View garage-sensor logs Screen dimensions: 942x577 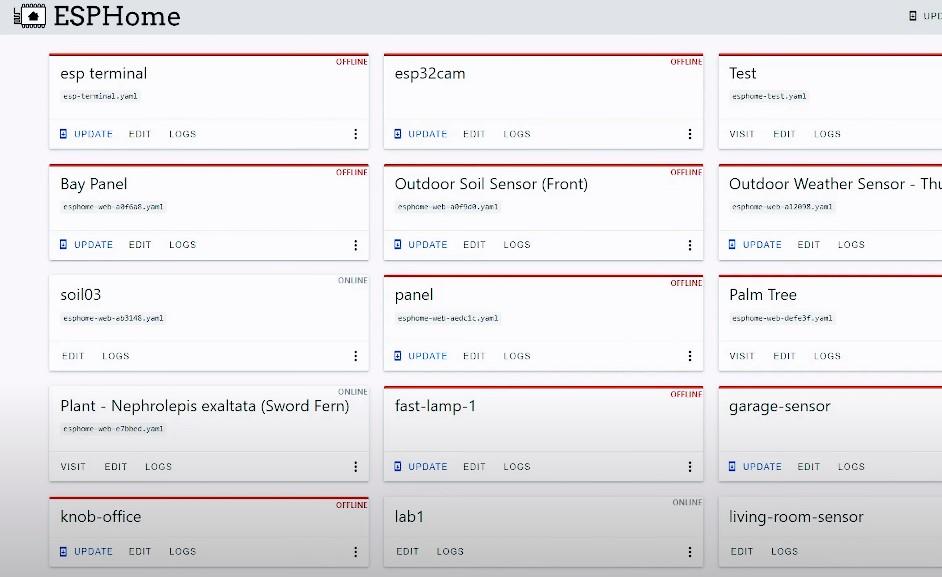tap(851, 466)
